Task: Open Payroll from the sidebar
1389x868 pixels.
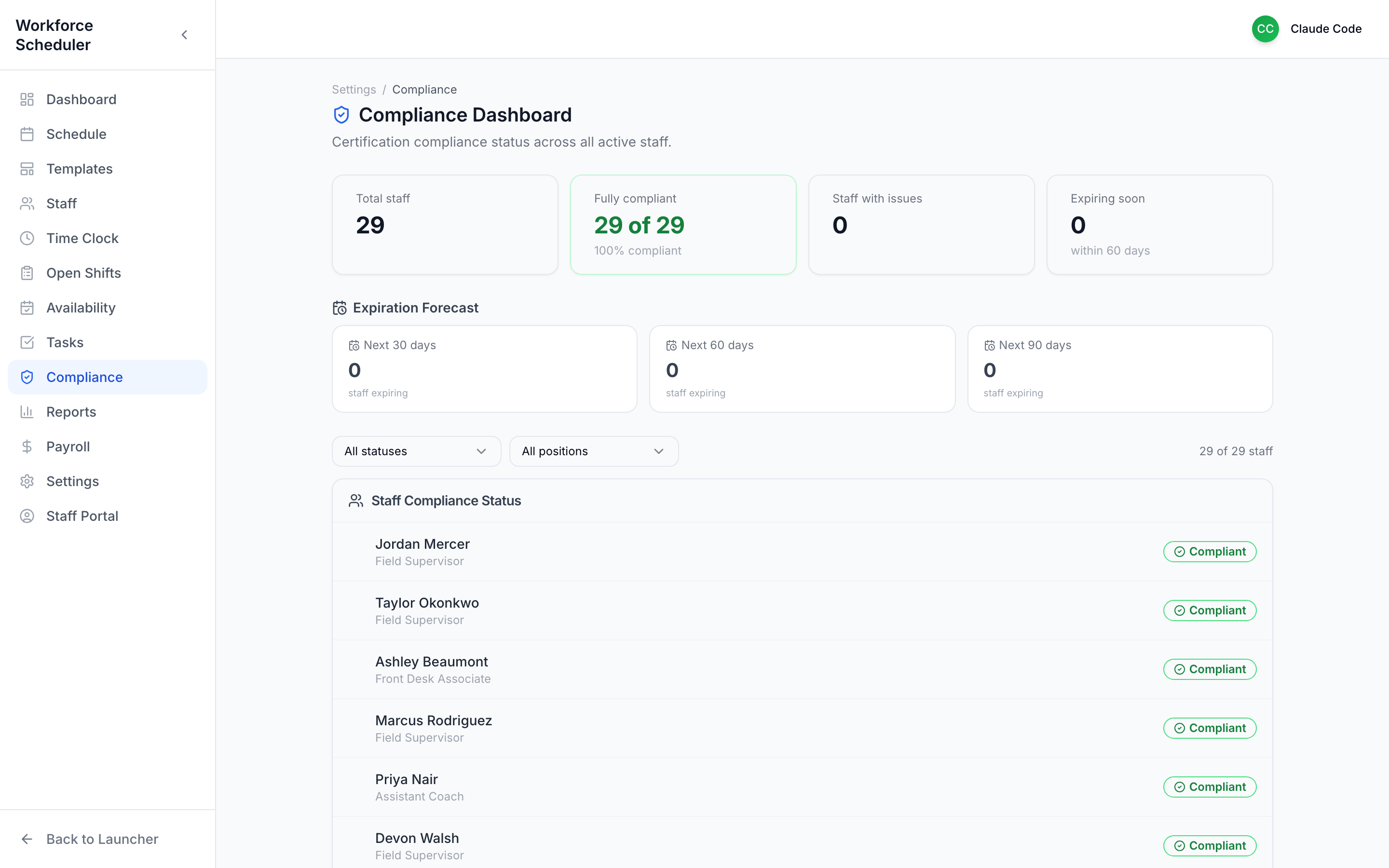Action: click(x=108, y=447)
